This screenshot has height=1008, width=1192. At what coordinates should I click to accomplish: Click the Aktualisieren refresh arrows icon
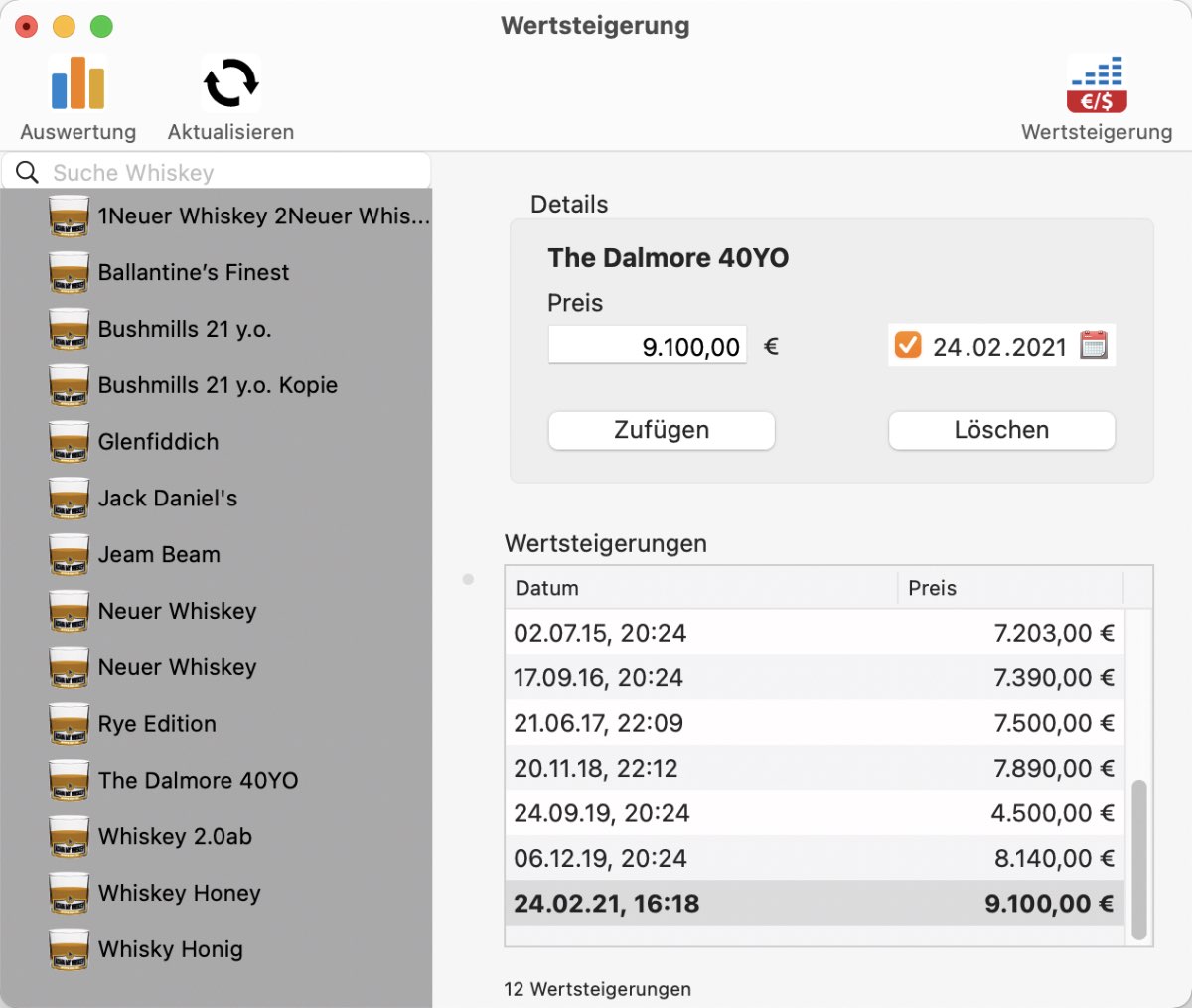click(230, 82)
